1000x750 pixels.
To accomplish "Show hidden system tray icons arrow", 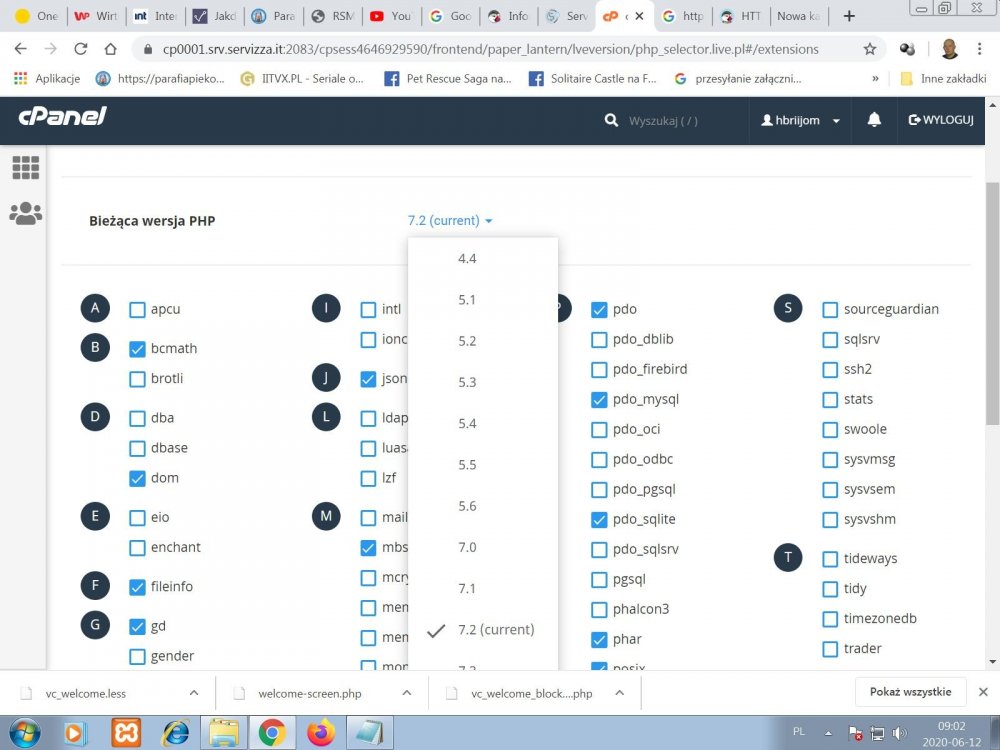I will pos(828,733).
